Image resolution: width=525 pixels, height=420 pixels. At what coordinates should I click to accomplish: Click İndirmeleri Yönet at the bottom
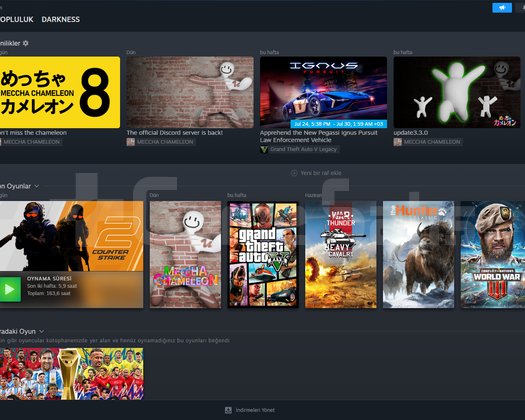[x=255, y=410]
